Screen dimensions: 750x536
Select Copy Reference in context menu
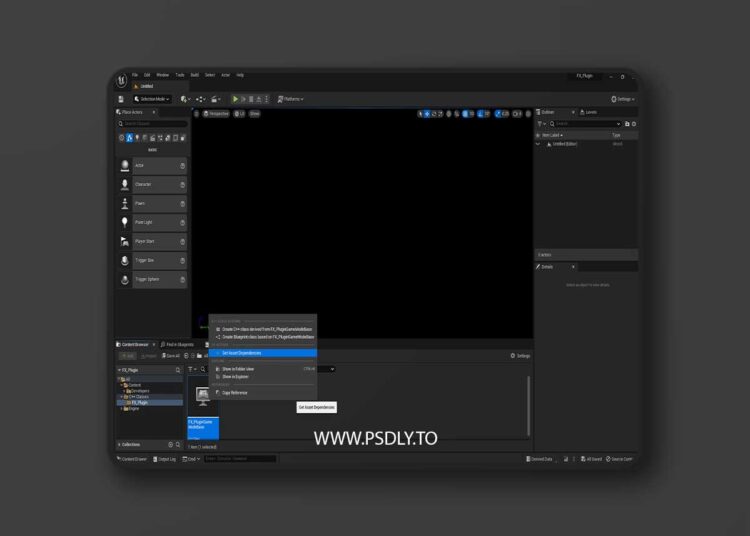coord(234,392)
